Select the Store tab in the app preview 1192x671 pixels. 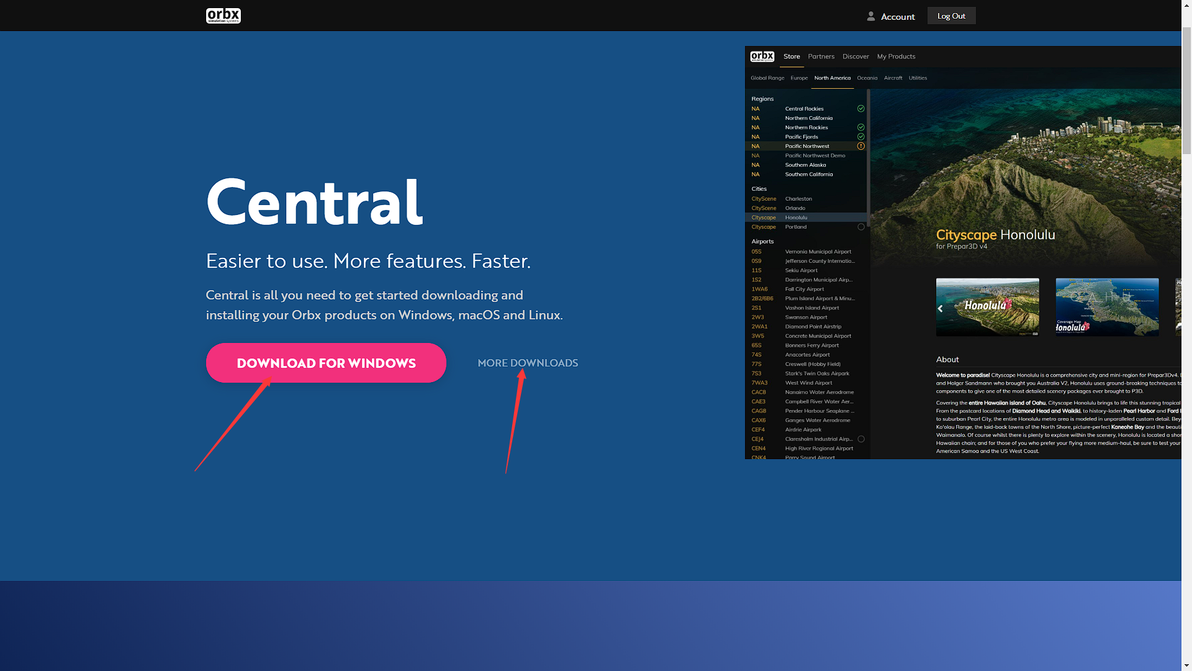click(791, 56)
